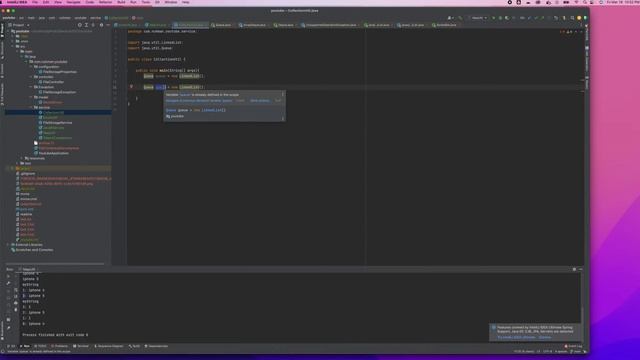
Task: Hide the Run tool window
Action: coord(580,269)
